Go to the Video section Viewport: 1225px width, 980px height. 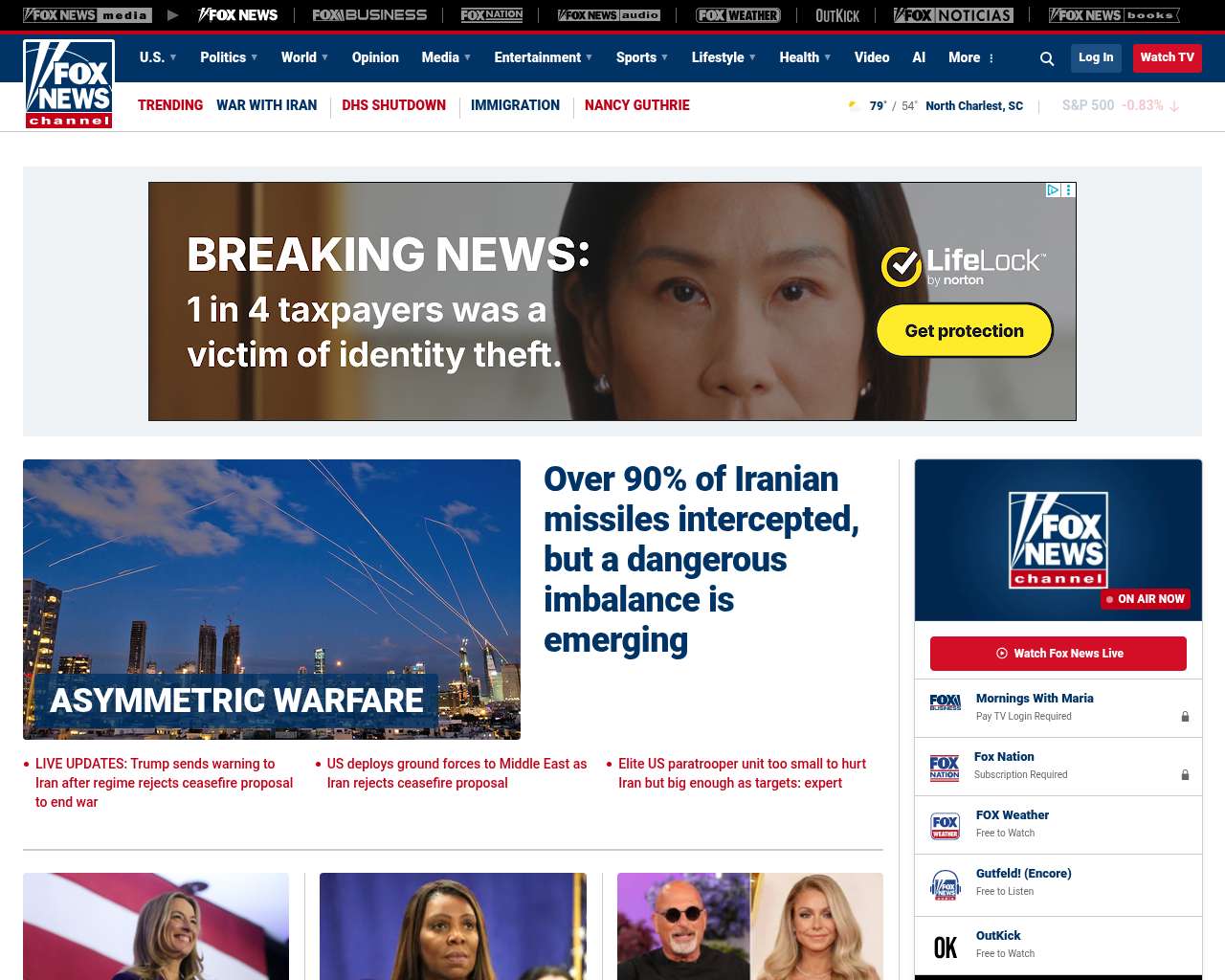coord(872,57)
